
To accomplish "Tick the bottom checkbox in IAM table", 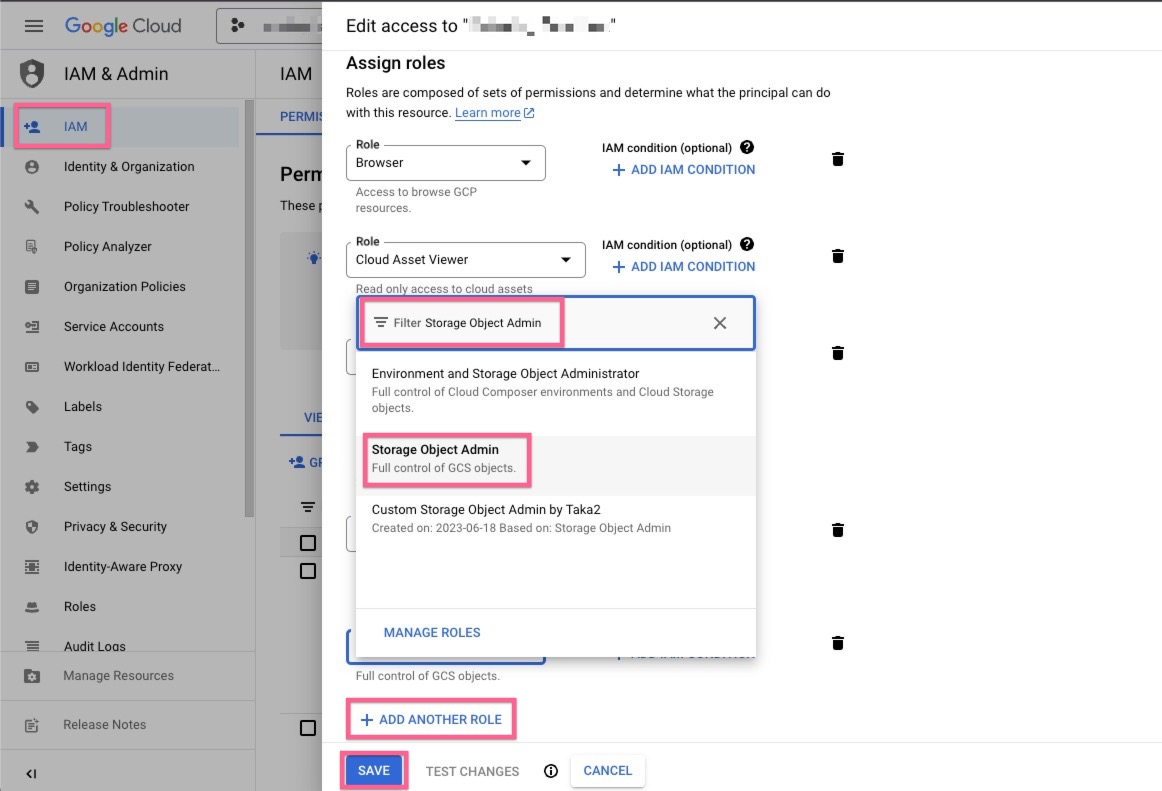I will click(x=308, y=728).
